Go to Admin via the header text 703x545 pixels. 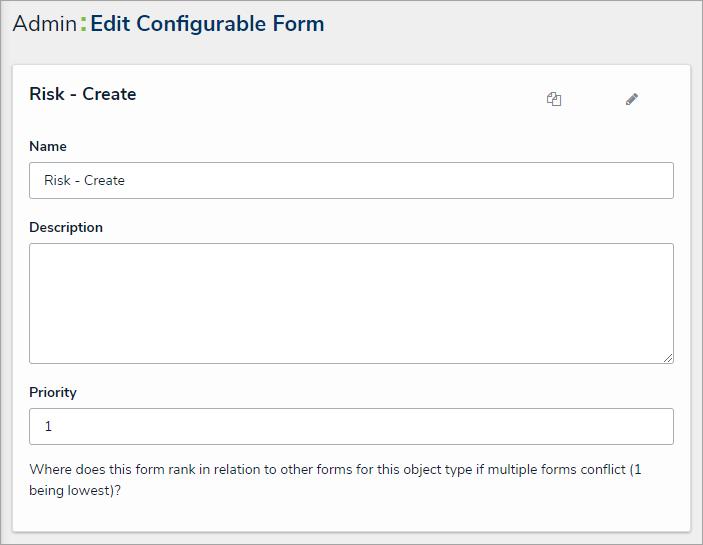pyautogui.click(x=44, y=24)
